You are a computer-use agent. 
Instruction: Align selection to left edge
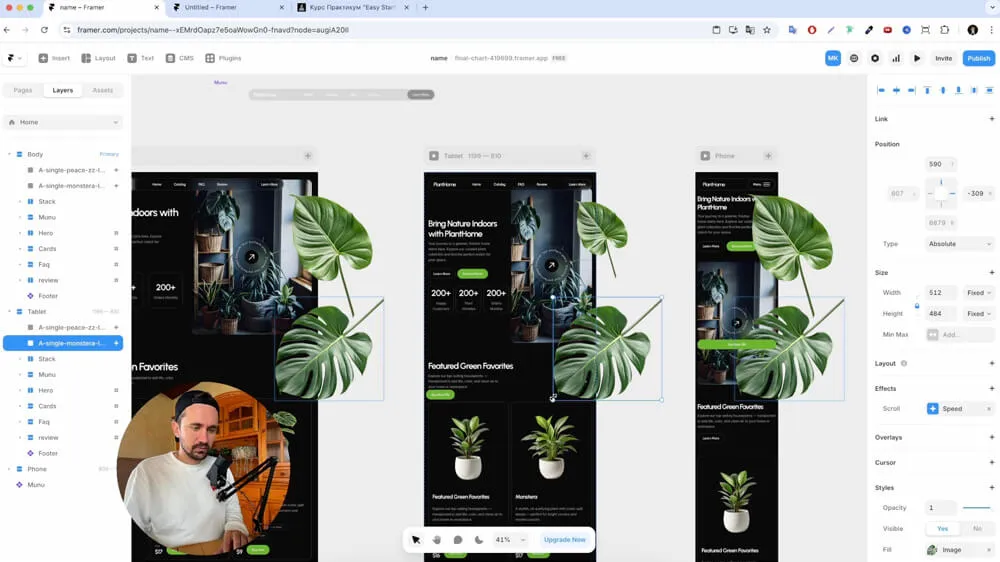[x=881, y=91]
